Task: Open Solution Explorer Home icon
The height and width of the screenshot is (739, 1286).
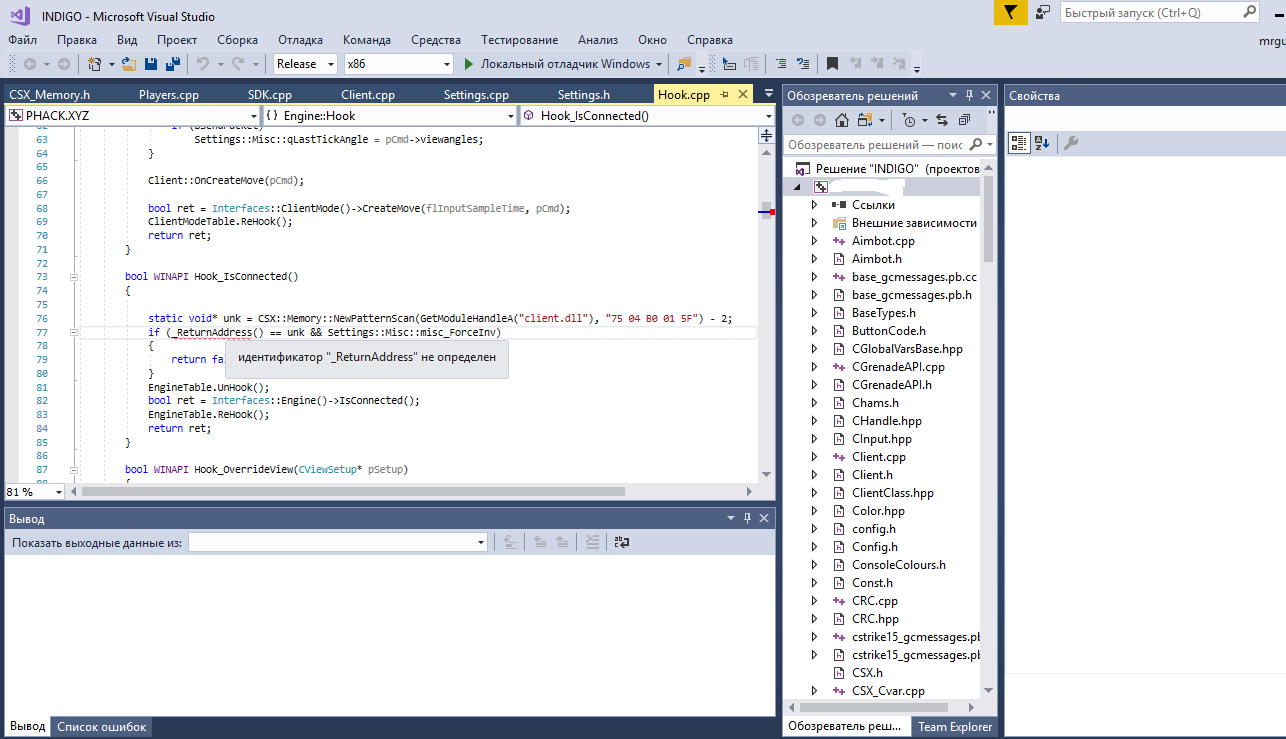Action: 842,120
